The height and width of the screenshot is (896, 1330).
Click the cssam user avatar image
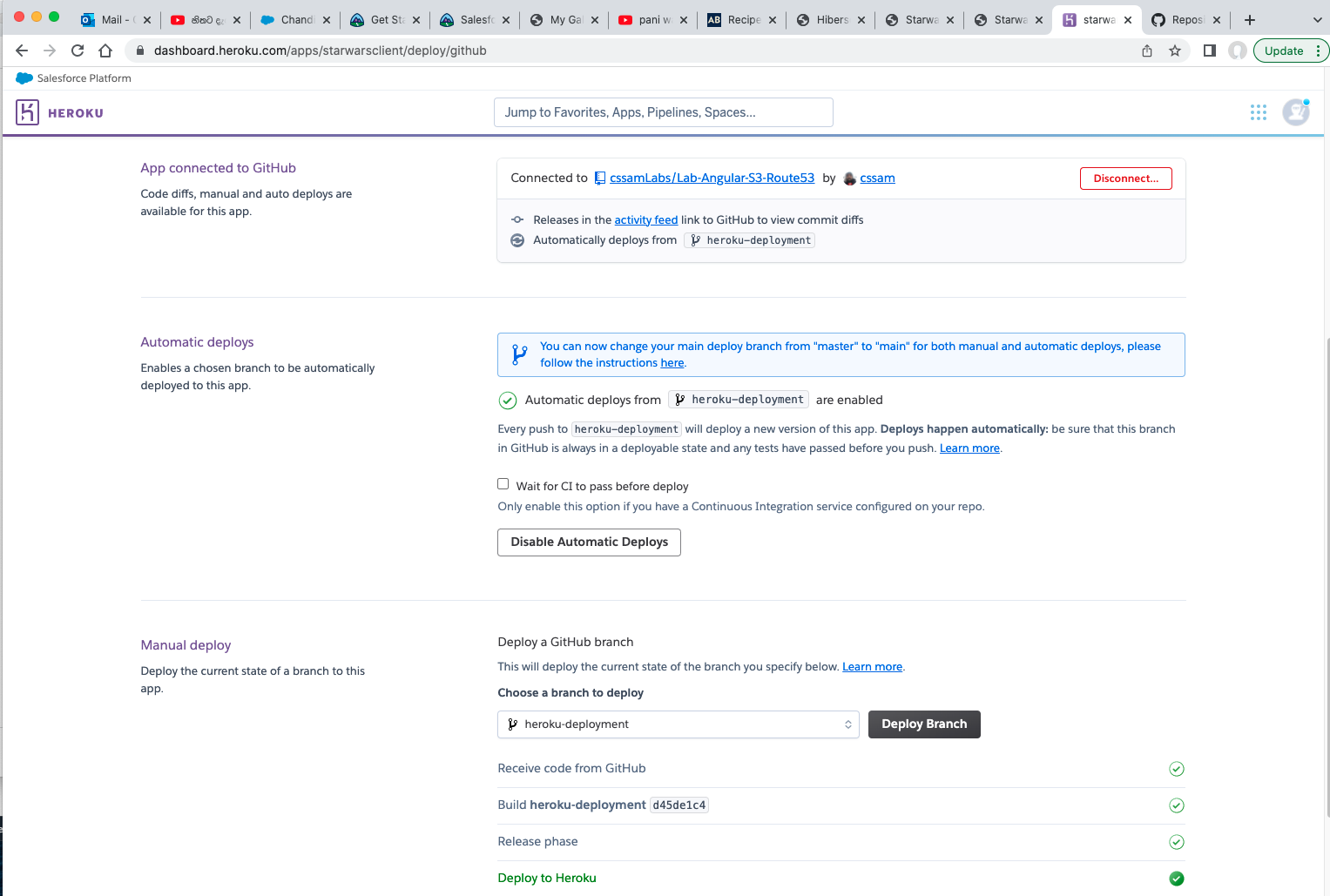(850, 179)
